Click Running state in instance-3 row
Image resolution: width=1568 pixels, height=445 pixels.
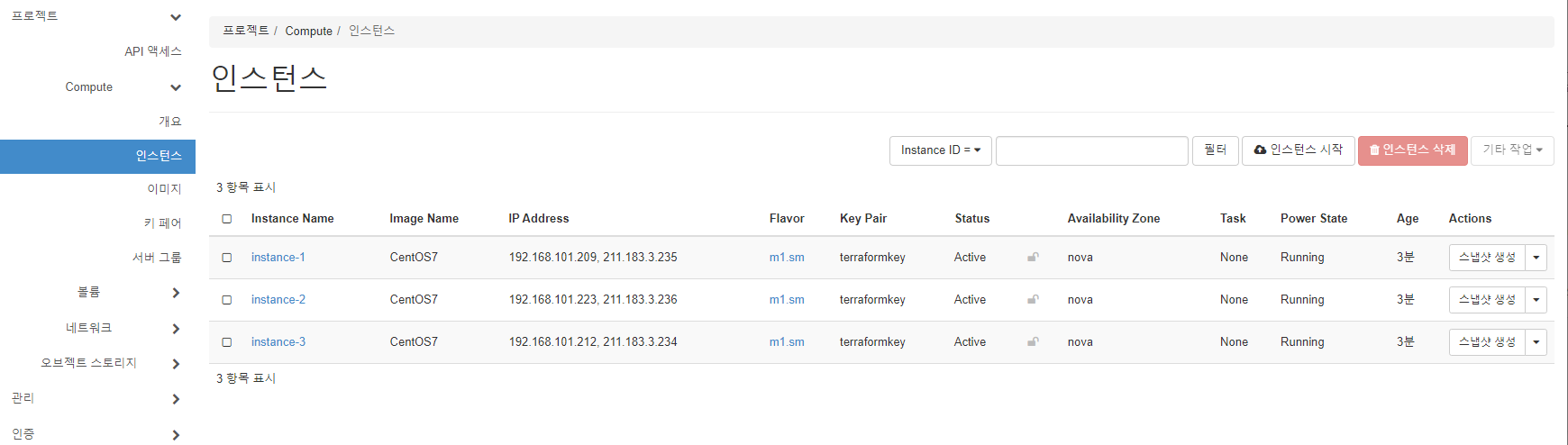tap(1302, 342)
